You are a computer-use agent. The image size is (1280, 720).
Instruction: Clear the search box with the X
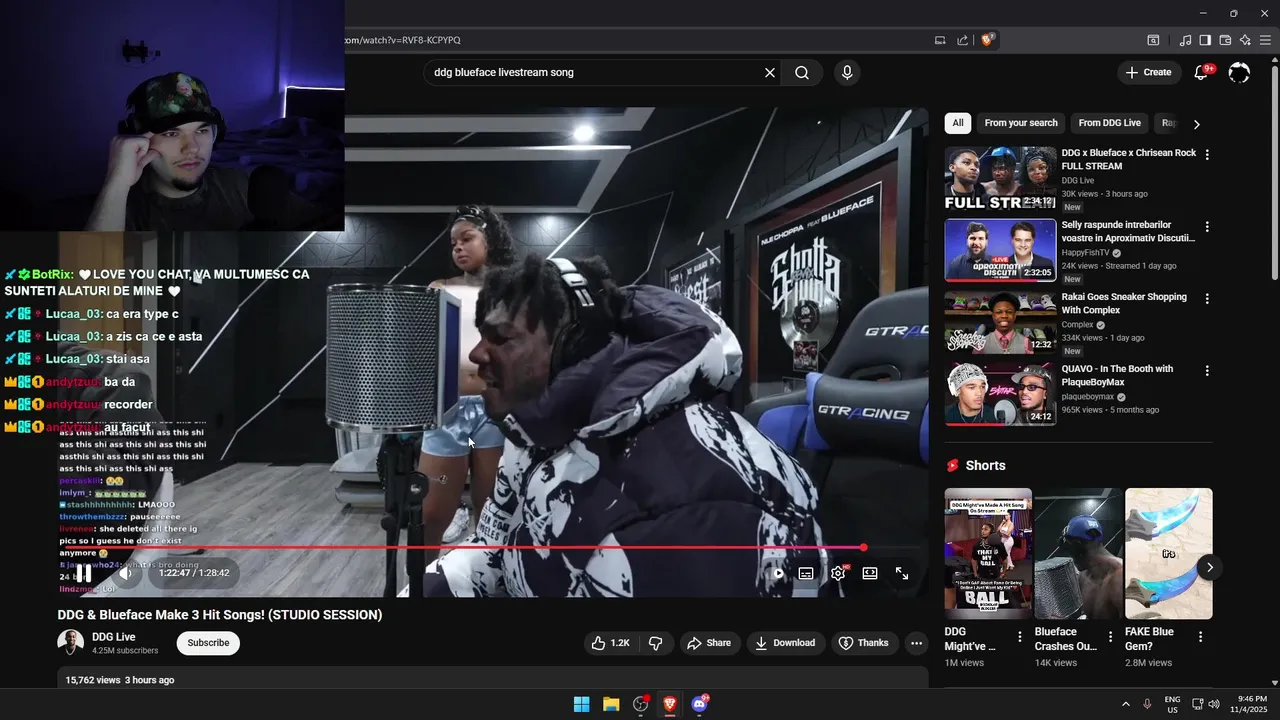point(770,72)
